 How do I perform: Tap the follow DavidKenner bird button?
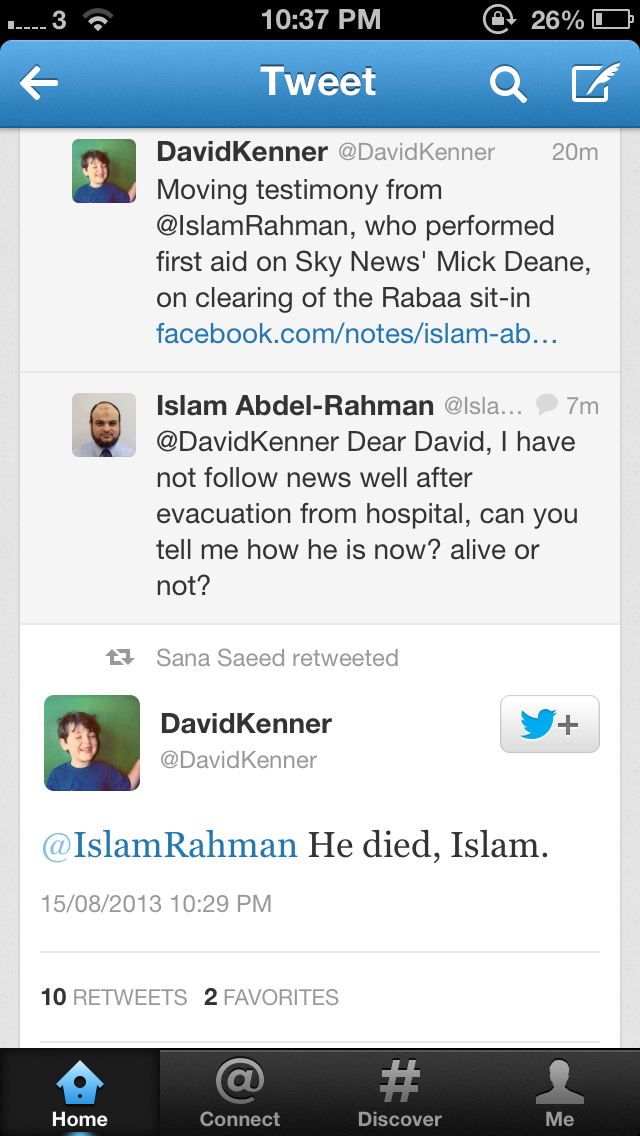(549, 723)
